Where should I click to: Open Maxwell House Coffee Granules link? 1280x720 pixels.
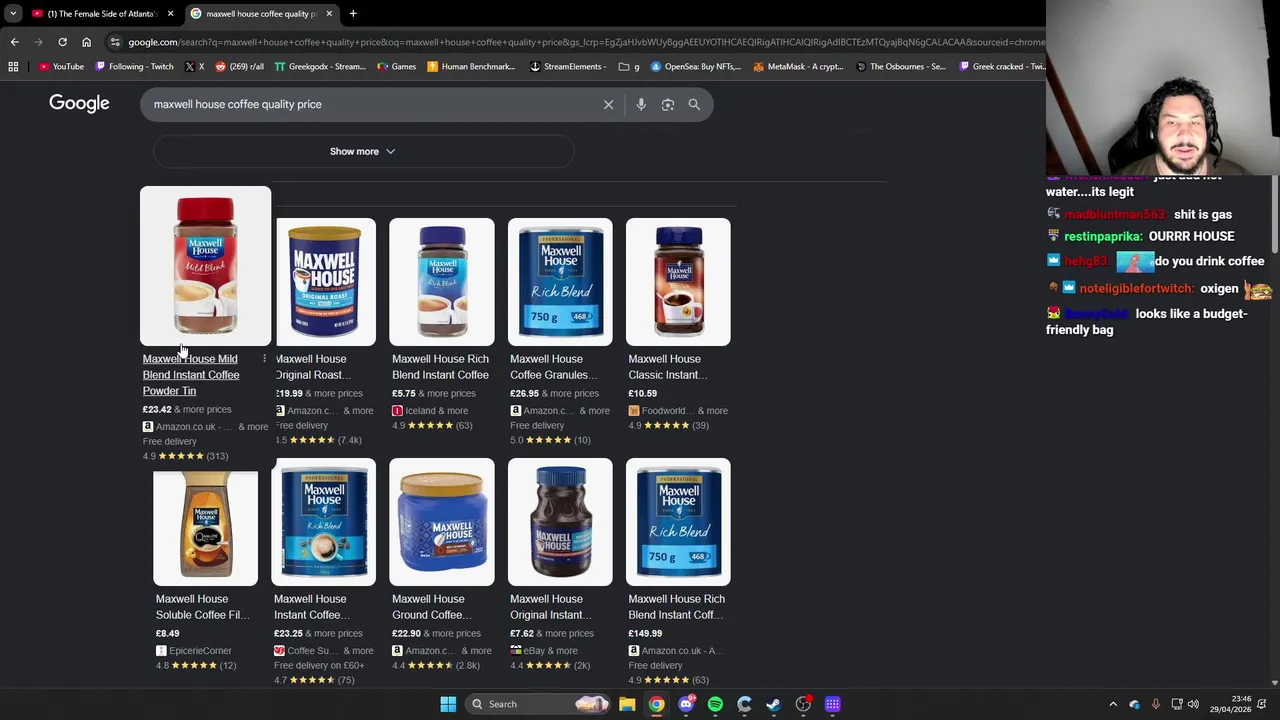coord(553,367)
